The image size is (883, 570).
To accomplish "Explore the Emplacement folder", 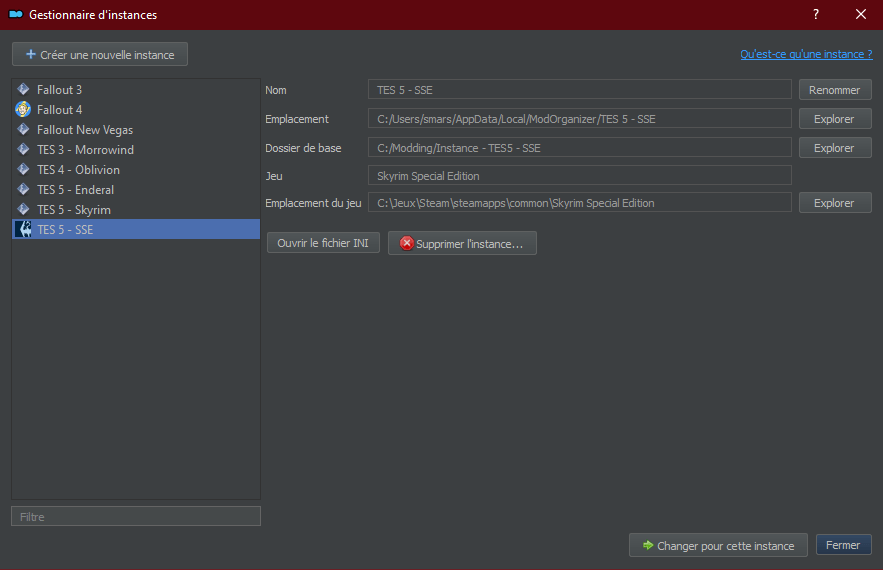I will click(x=835, y=119).
